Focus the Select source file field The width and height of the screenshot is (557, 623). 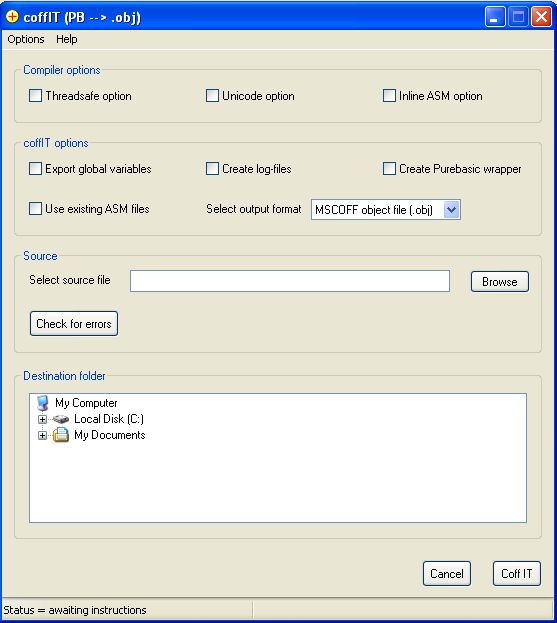pyautogui.click(x=290, y=281)
